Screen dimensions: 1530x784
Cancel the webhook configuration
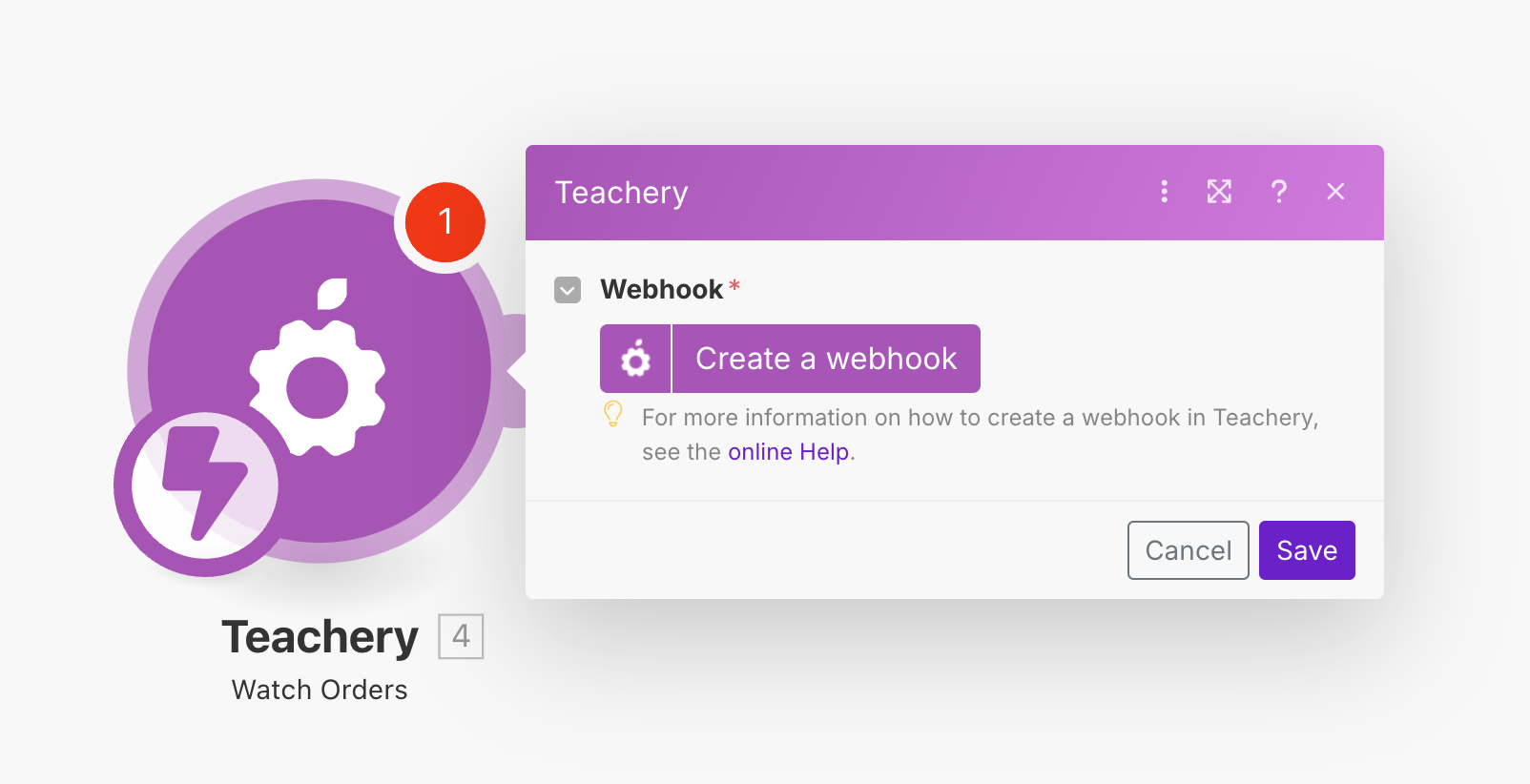[1188, 550]
